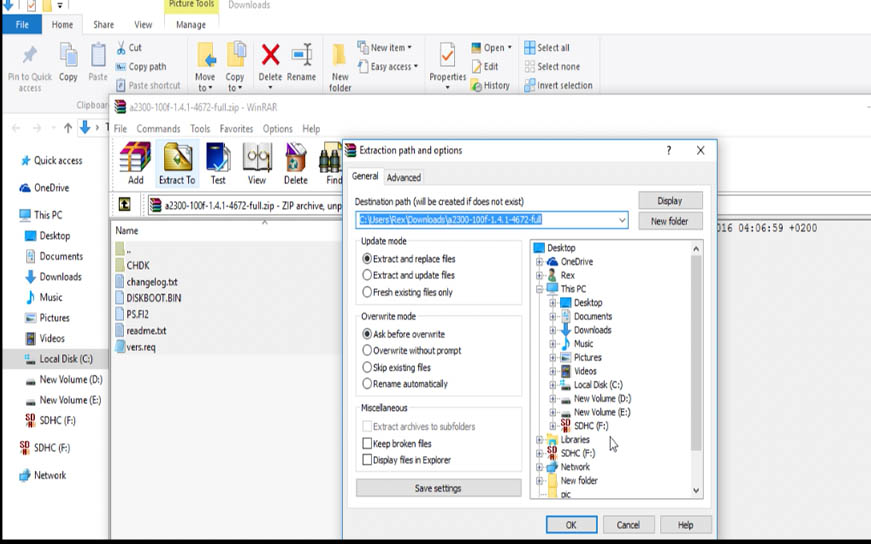
Task: Click the WinRAR Test toolbar icon
Action: click(x=218, y=163)
